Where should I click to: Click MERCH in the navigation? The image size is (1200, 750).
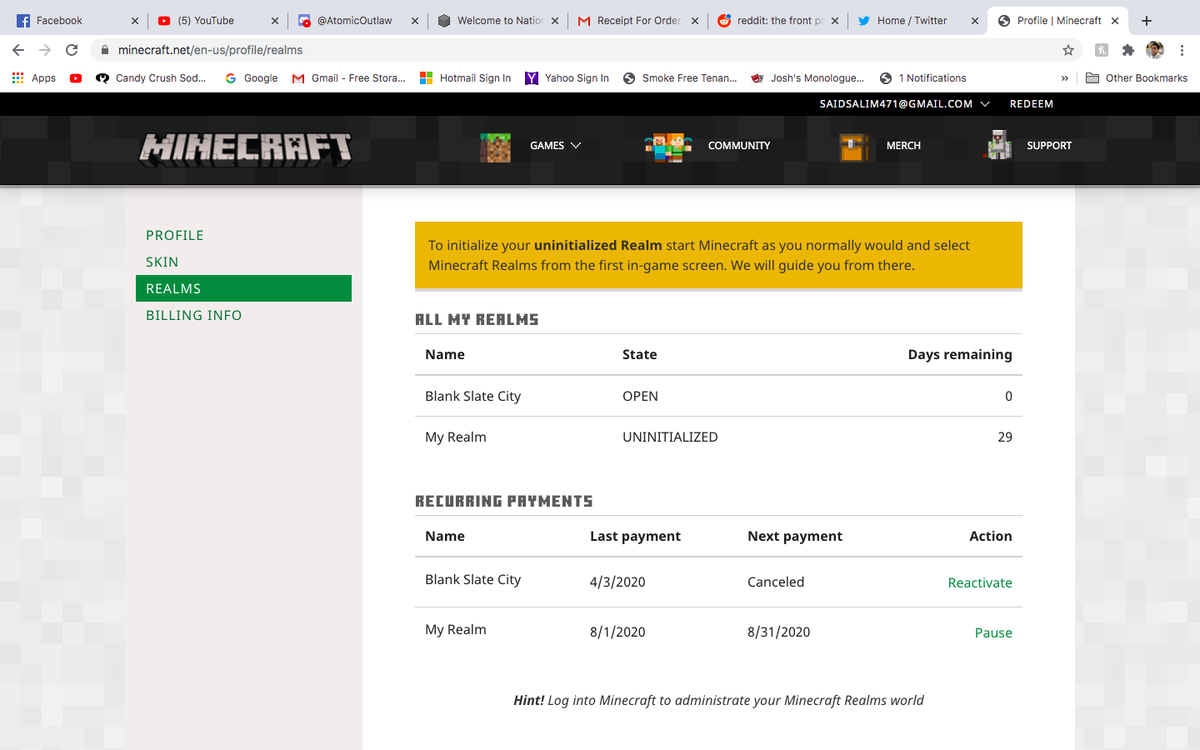[903, 146]
